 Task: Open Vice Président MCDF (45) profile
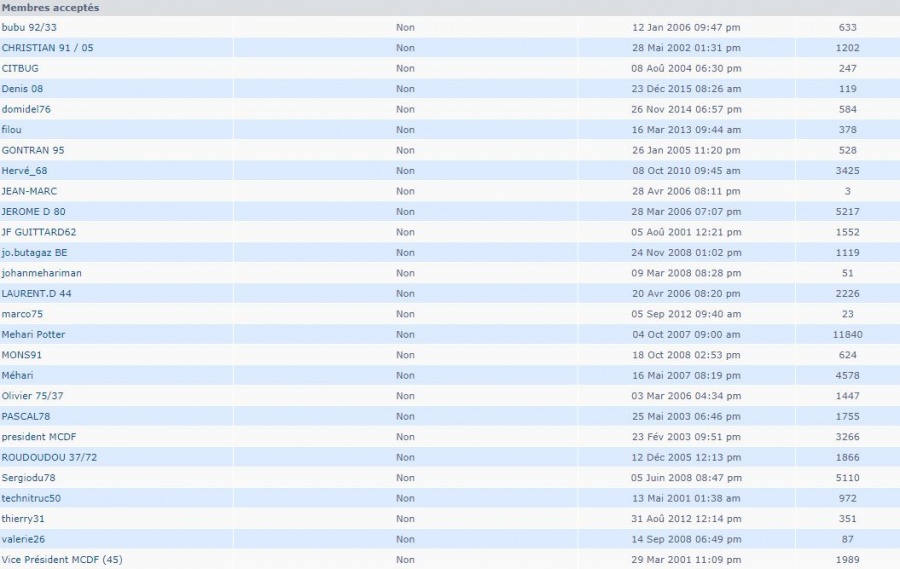pos(61,559)
